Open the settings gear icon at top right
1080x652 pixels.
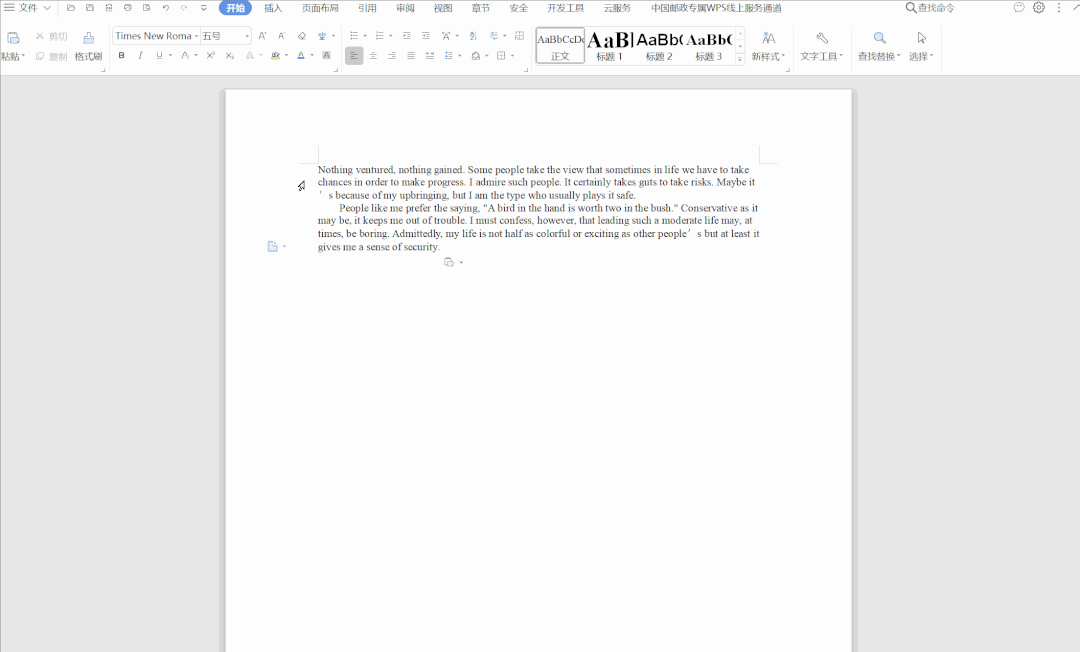click(x=1039, y=8)
